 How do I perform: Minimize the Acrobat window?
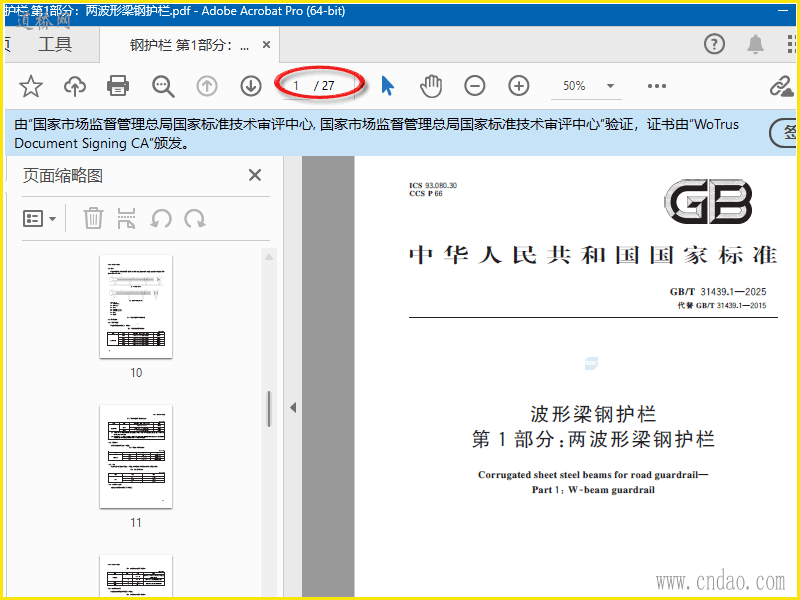[783, 10]
